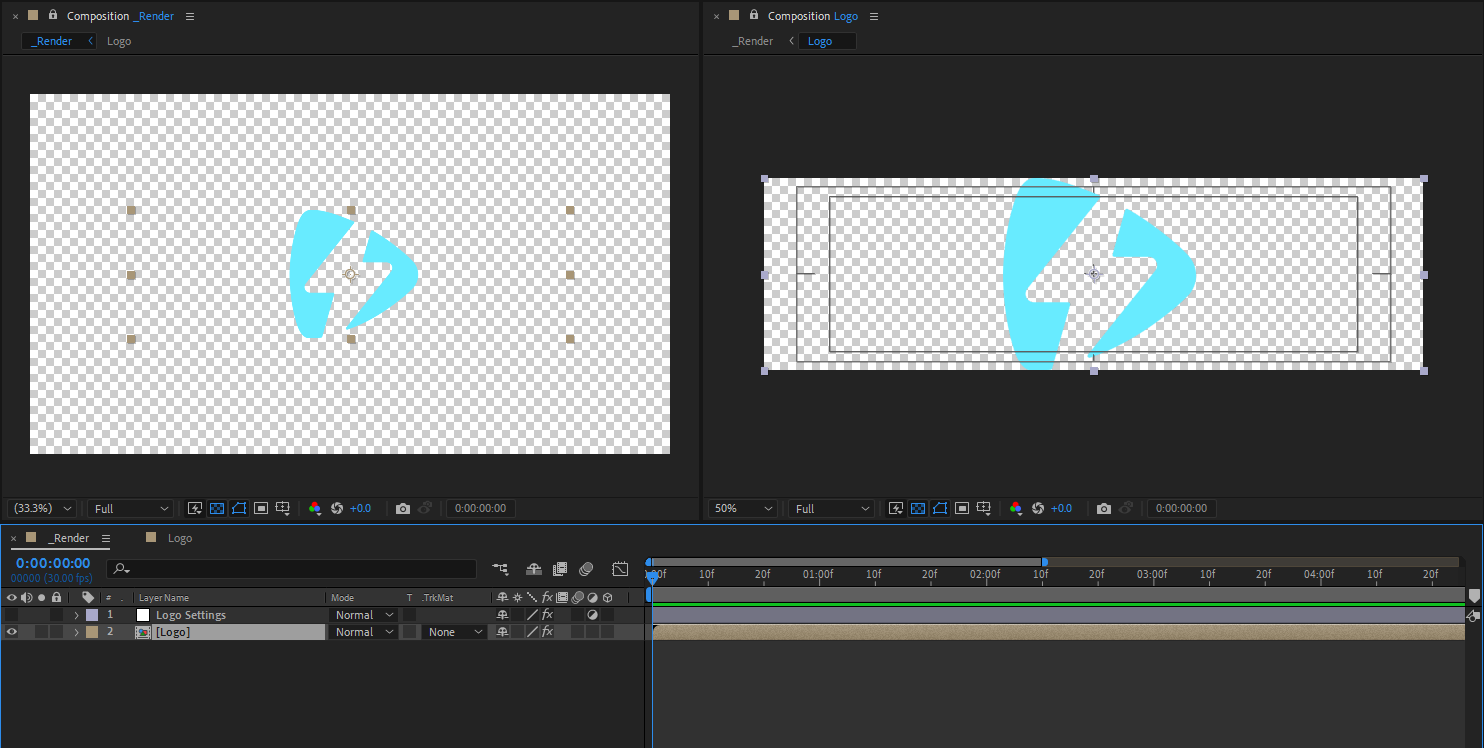Toggle shy switch on [Logo] layer
Viewport: 1484px width, 748px height.
click(503, 632)
